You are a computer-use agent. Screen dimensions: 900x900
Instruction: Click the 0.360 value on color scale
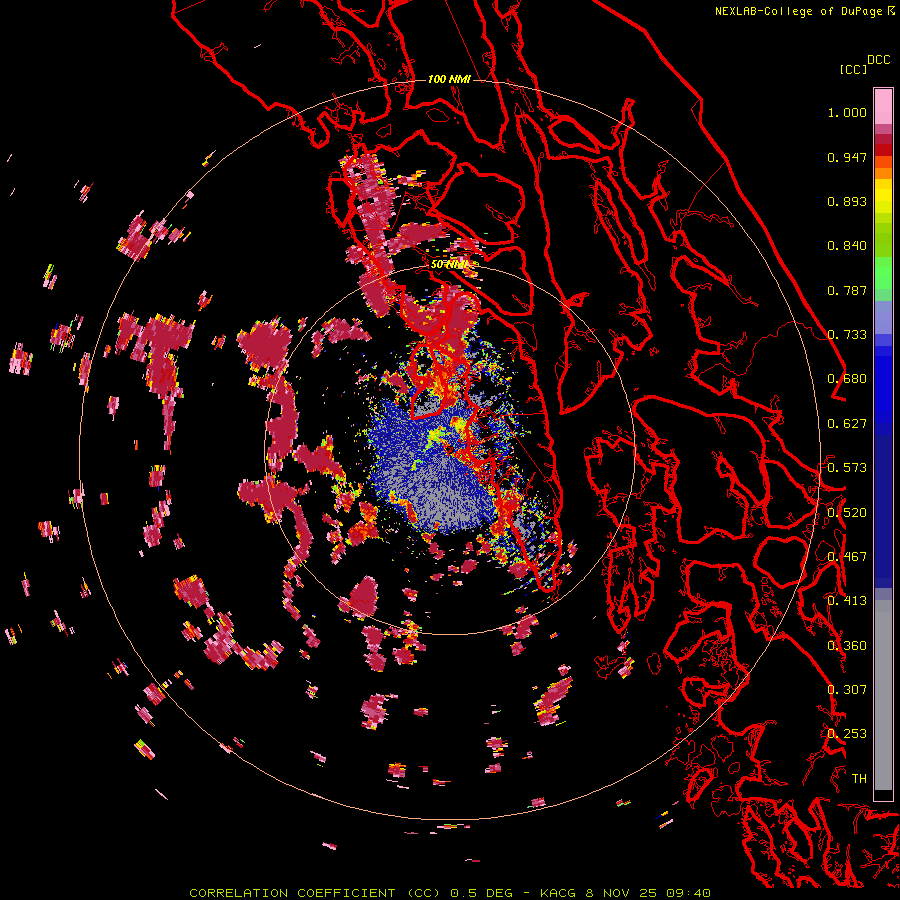pos(847,646)
